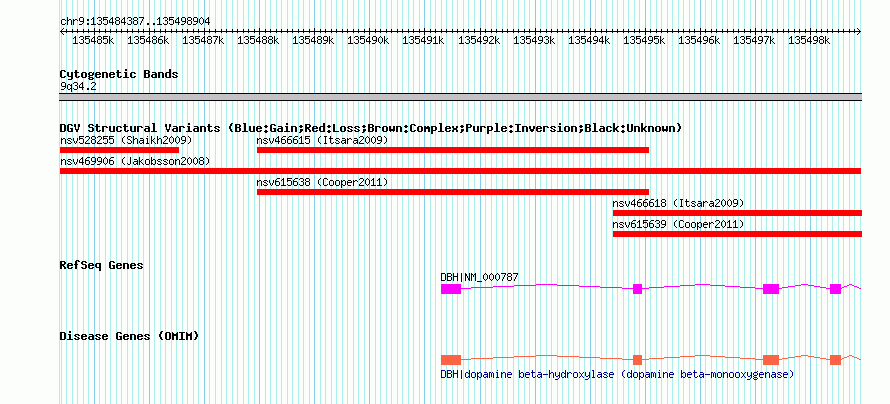
Task: Click the first orange OMIM exon block
Action: click(x=451, y=360)
